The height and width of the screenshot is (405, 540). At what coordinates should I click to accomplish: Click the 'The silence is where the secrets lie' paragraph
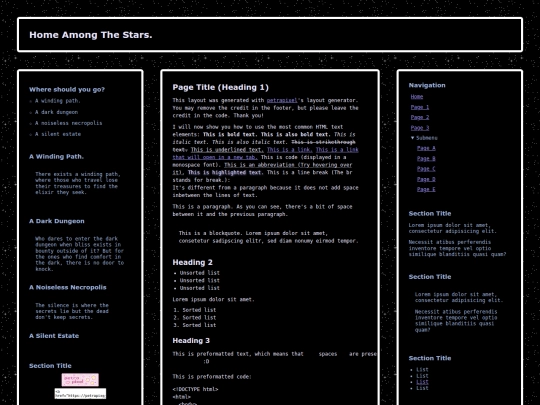72,311
